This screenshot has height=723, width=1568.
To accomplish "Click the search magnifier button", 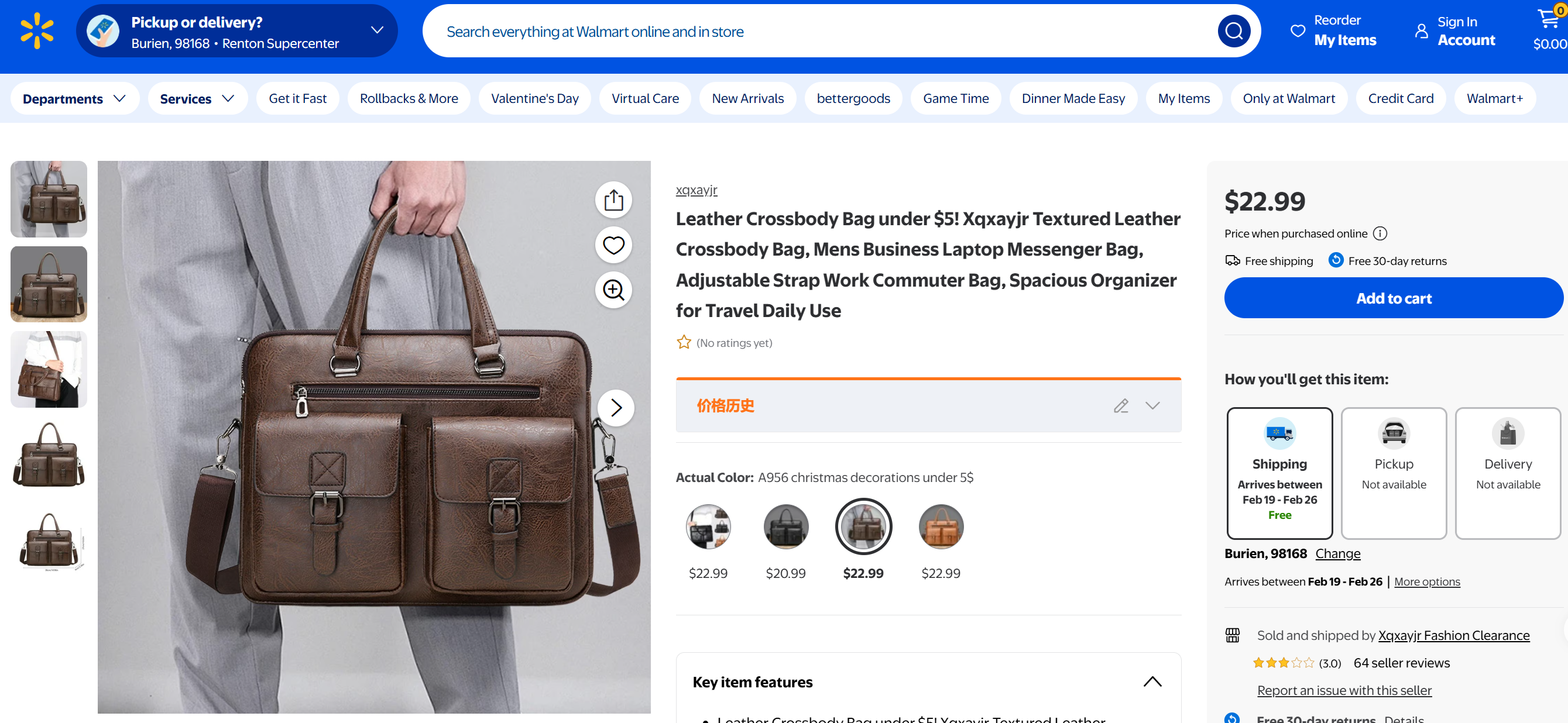I will click(x=1233, y=31).
